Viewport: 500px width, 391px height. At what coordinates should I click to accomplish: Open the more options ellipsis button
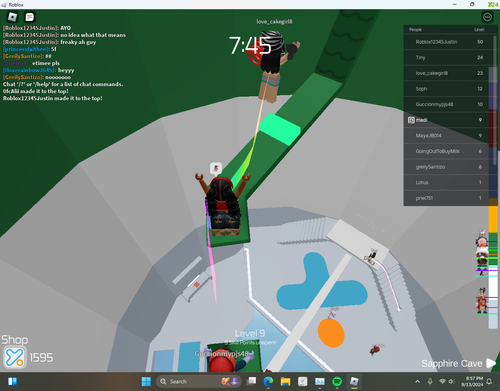pos(487,17)
